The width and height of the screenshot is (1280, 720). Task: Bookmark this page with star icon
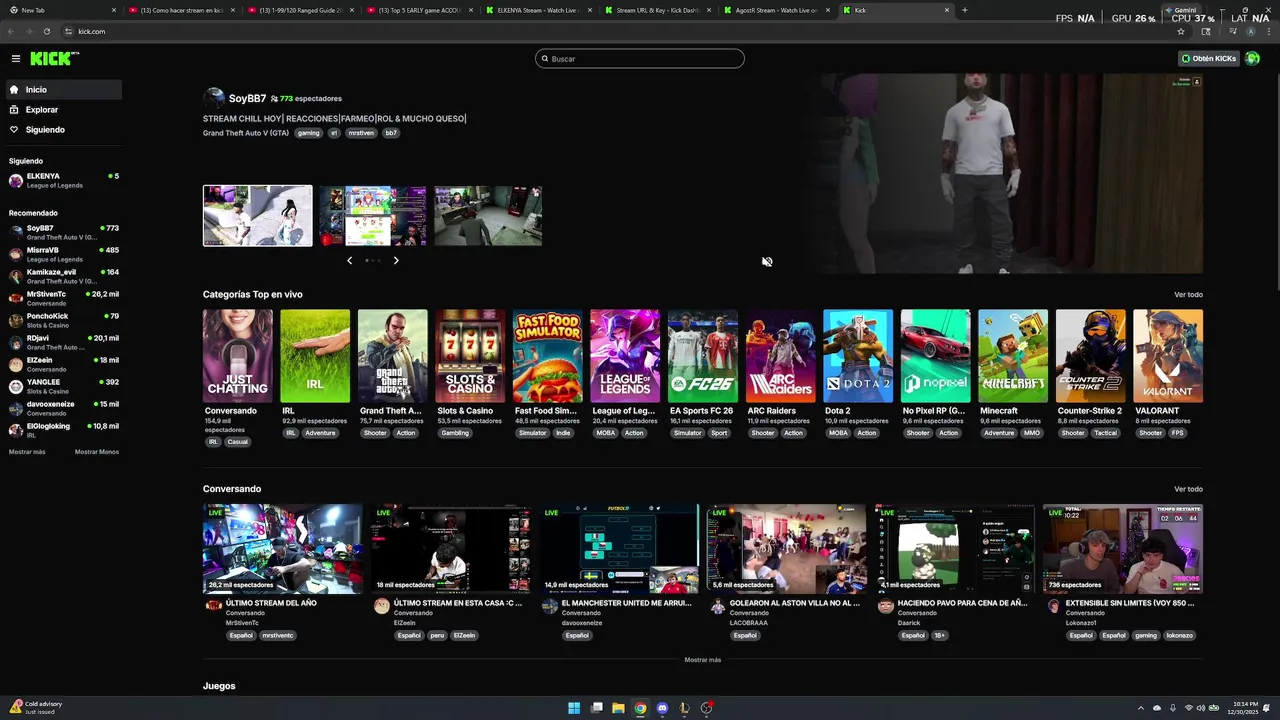[x=1181, y=31]
